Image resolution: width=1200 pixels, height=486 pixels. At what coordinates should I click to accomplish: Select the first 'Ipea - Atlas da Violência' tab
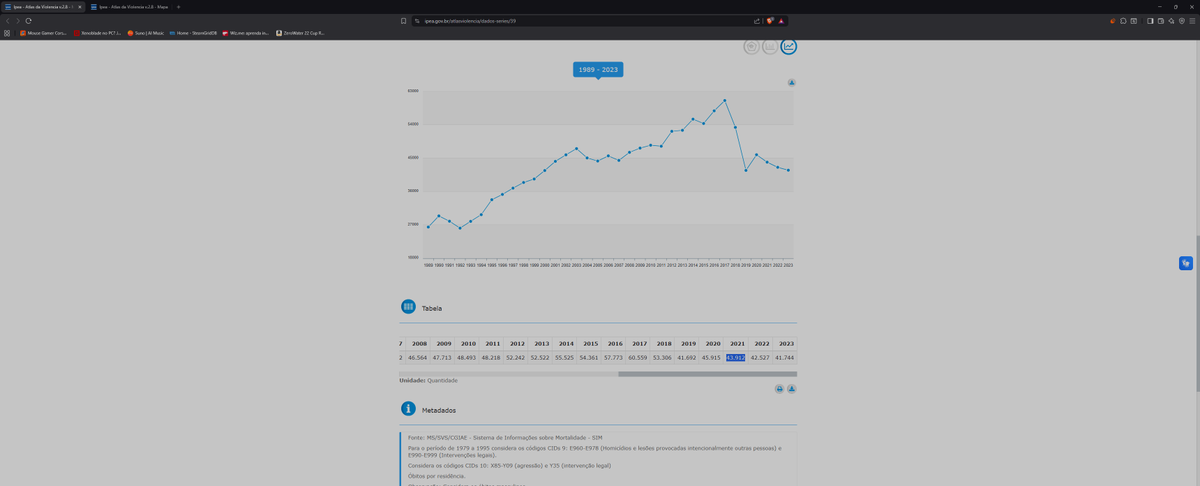click(44, 7)
